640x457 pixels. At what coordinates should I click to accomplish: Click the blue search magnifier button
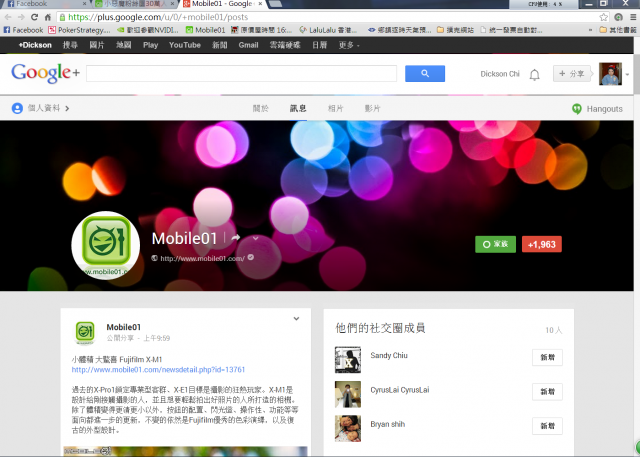pyautogui.click(x=425, y=73)
